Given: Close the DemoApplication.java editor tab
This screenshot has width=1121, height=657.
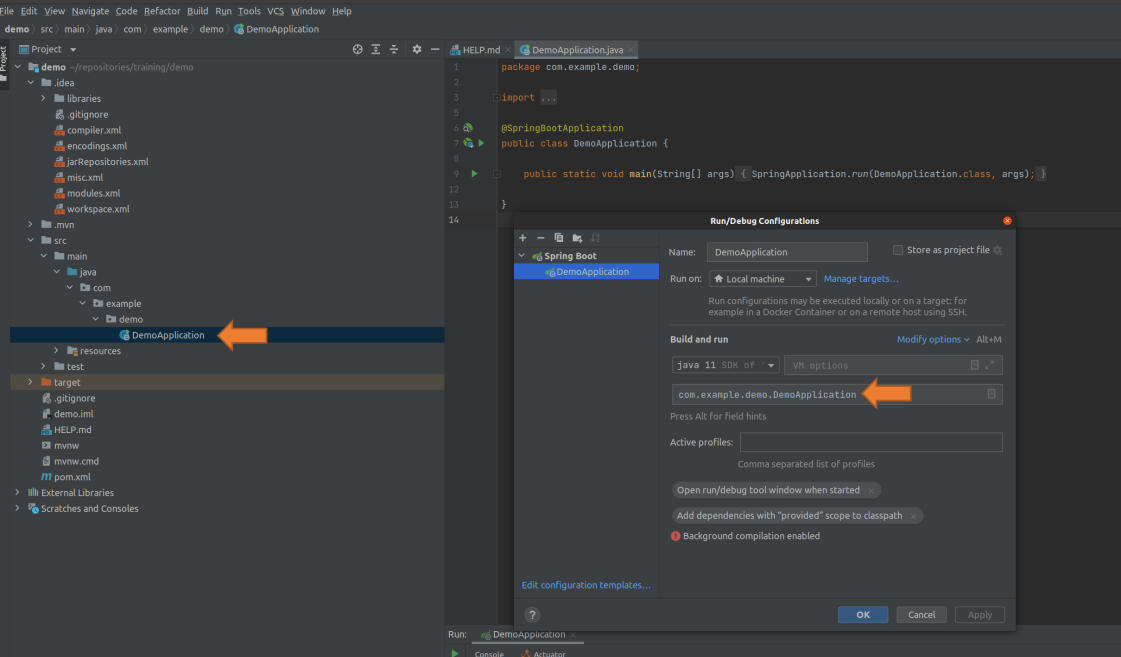Looking at the screenshot, I should click(631, 50).
